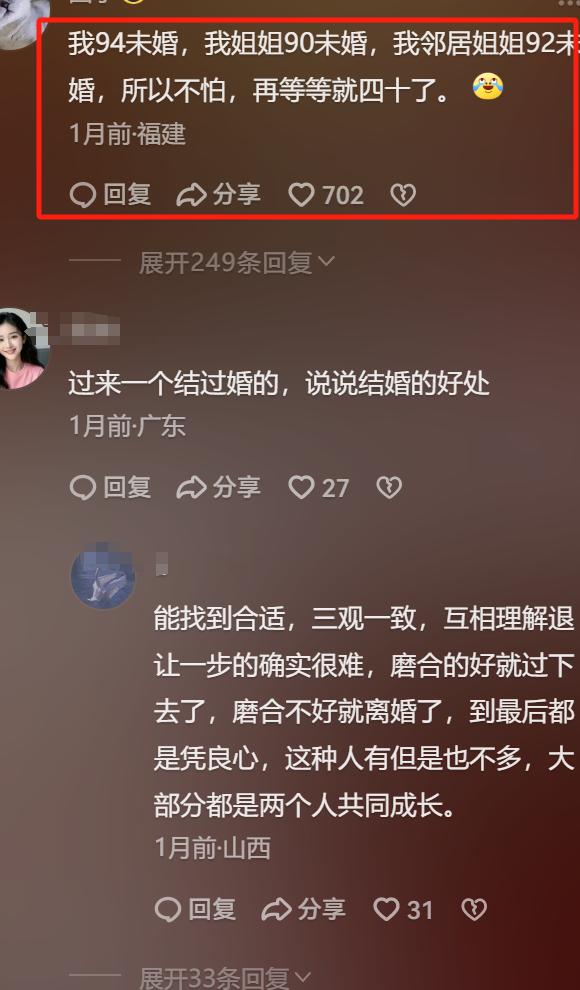
Task: Share the Guangdong comment about marriage benefits
Action: pos(218,487)
